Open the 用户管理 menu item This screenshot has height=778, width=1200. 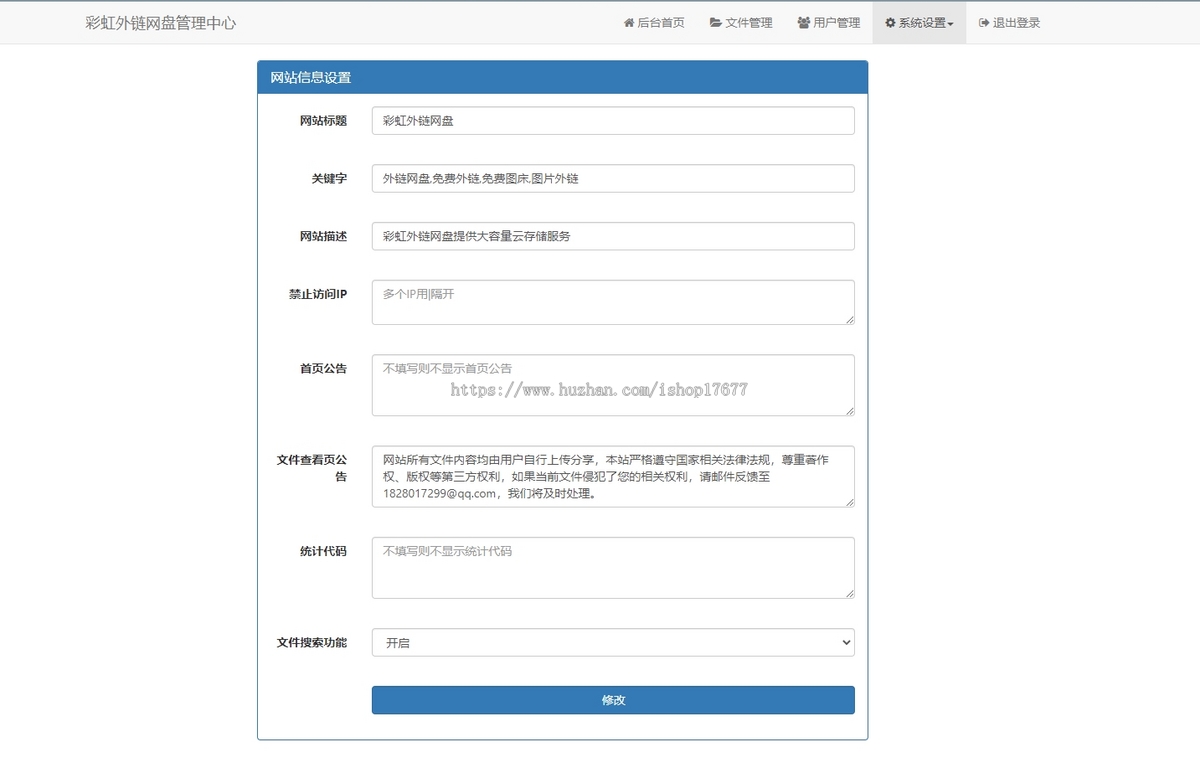coord(829,22)
